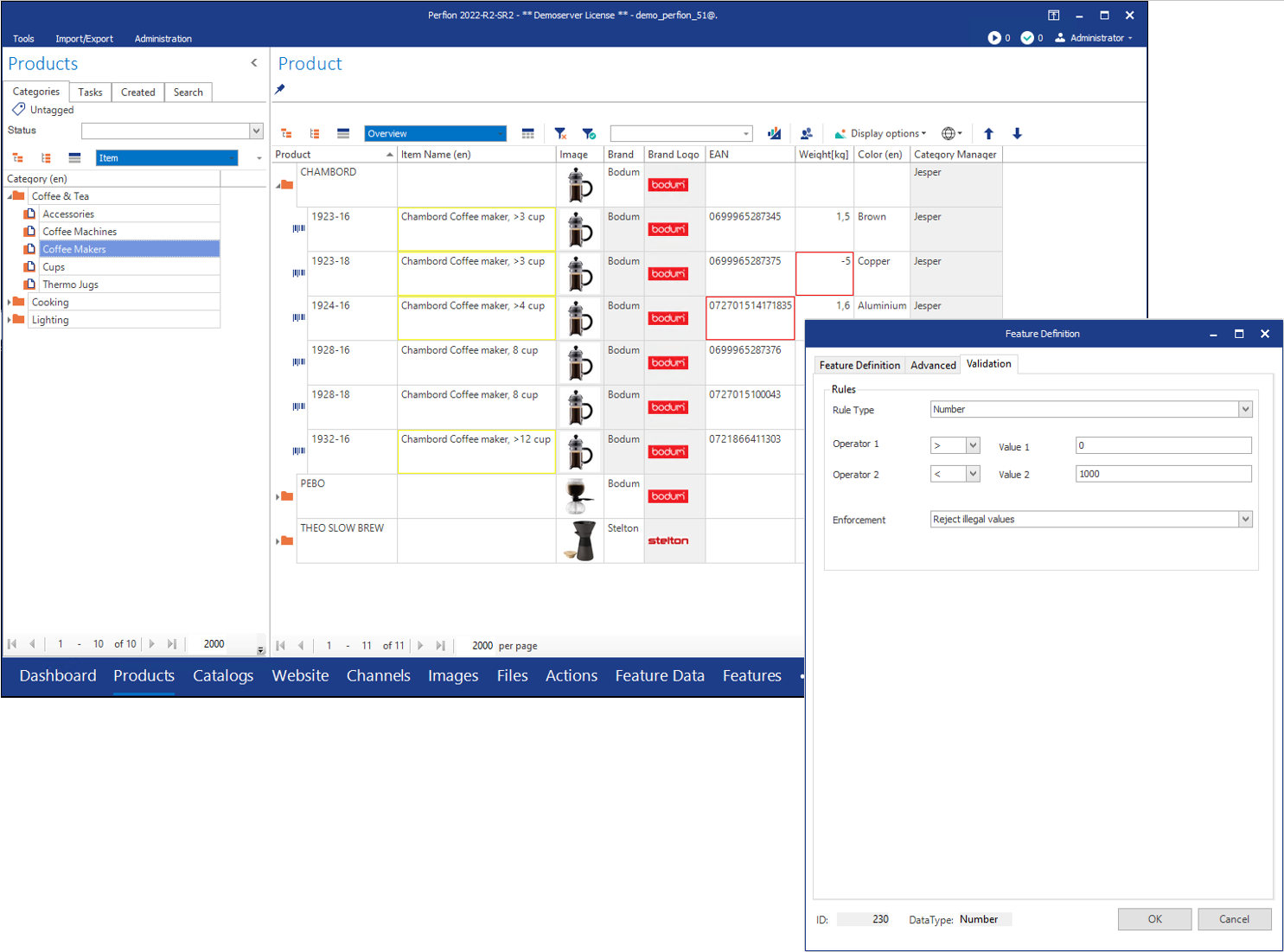This screenshot has height=952, width=1284.
Task: Open the filter with checkmark icon
Action: tap(590, 133)
